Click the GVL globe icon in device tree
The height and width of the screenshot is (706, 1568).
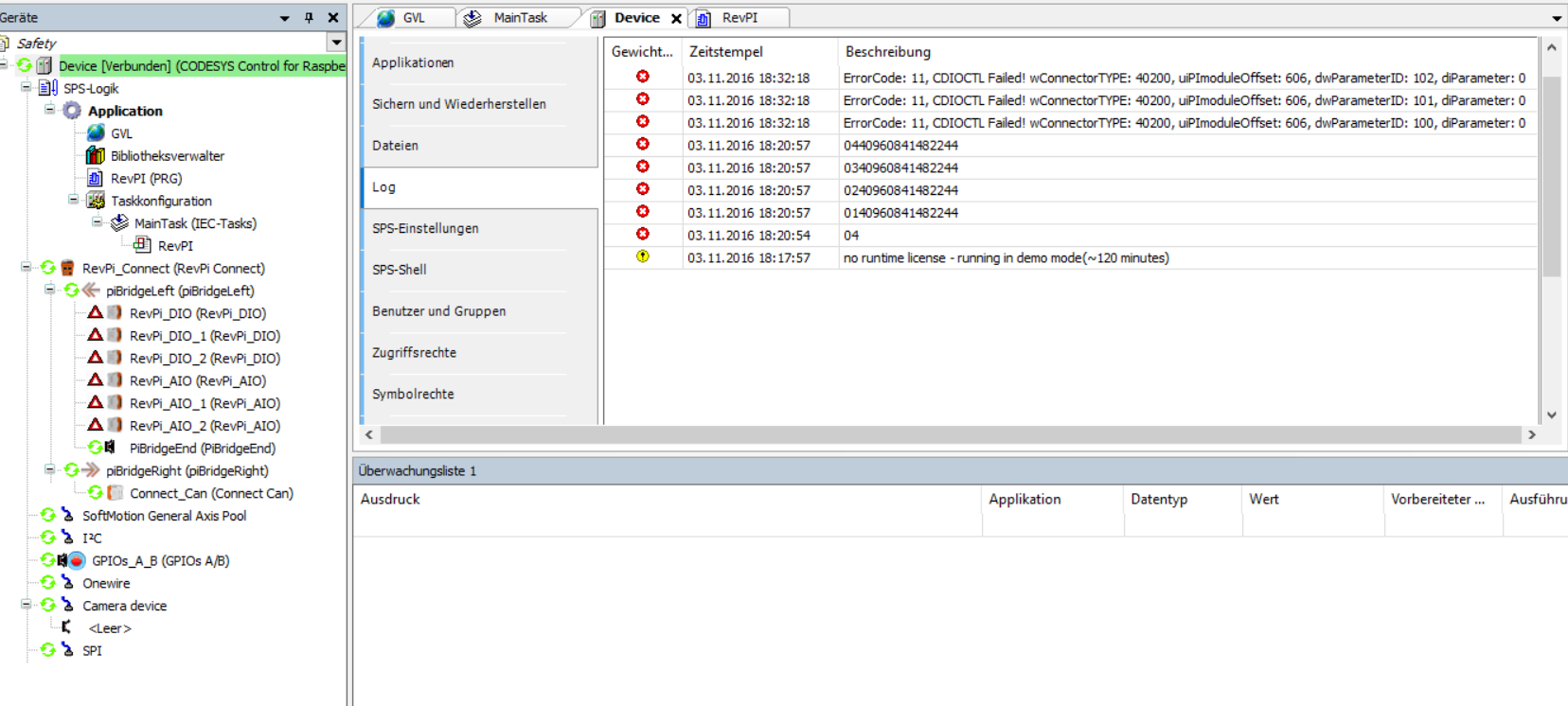(x=96, y=133)
